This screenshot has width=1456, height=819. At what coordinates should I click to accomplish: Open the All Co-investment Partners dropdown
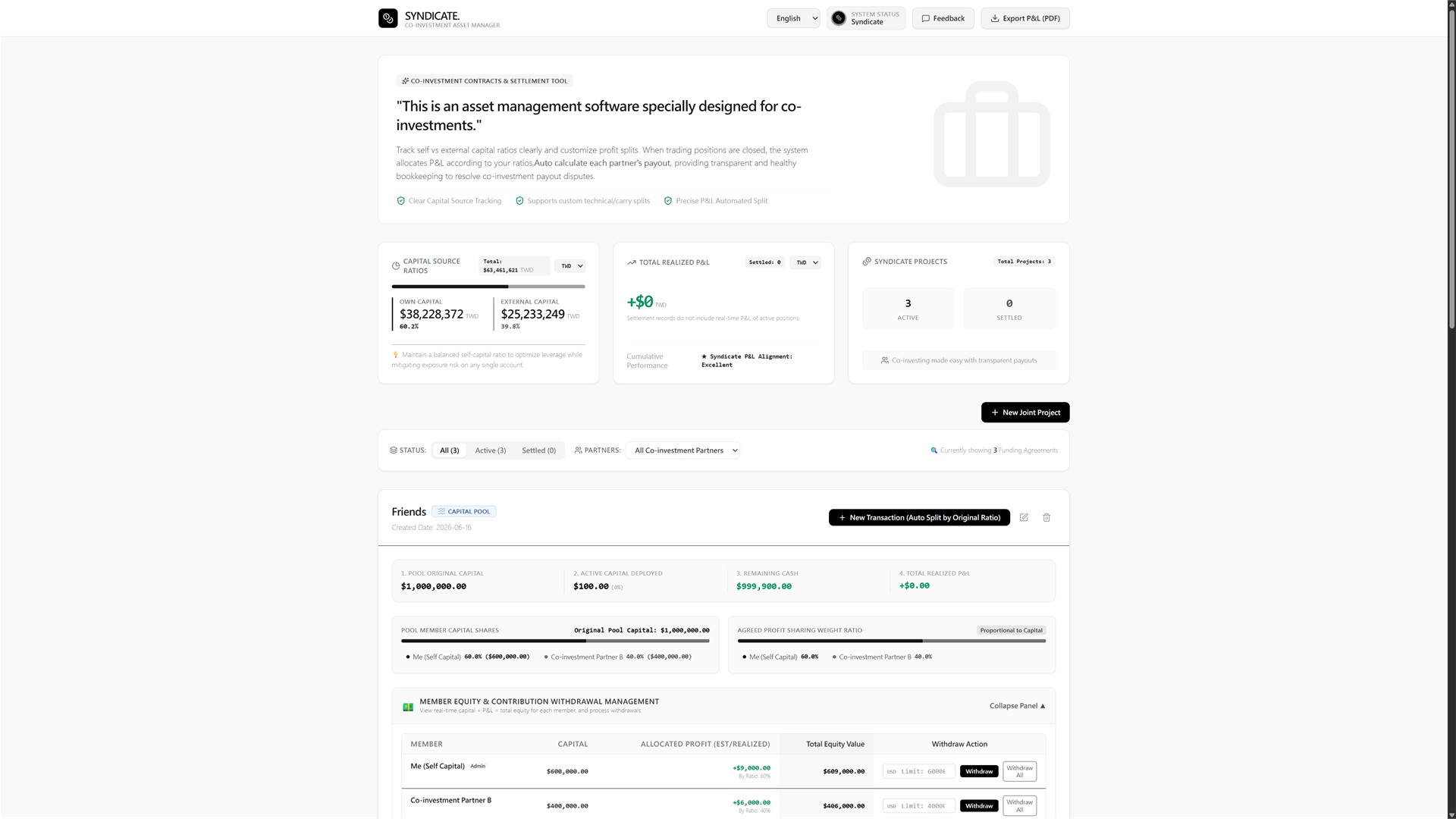pos(683,450)
